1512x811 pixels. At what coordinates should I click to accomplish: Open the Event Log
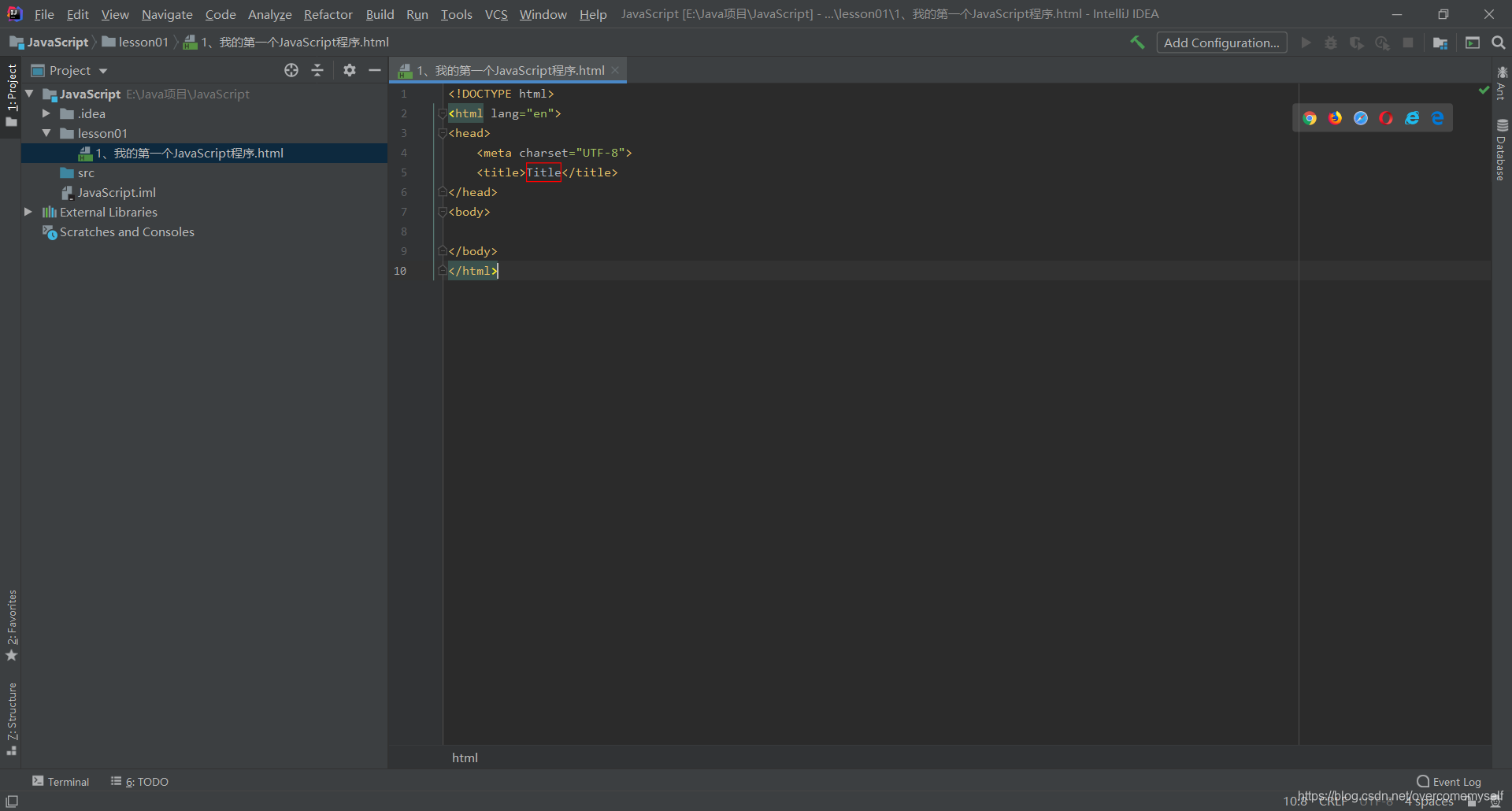coord(1449,781)
